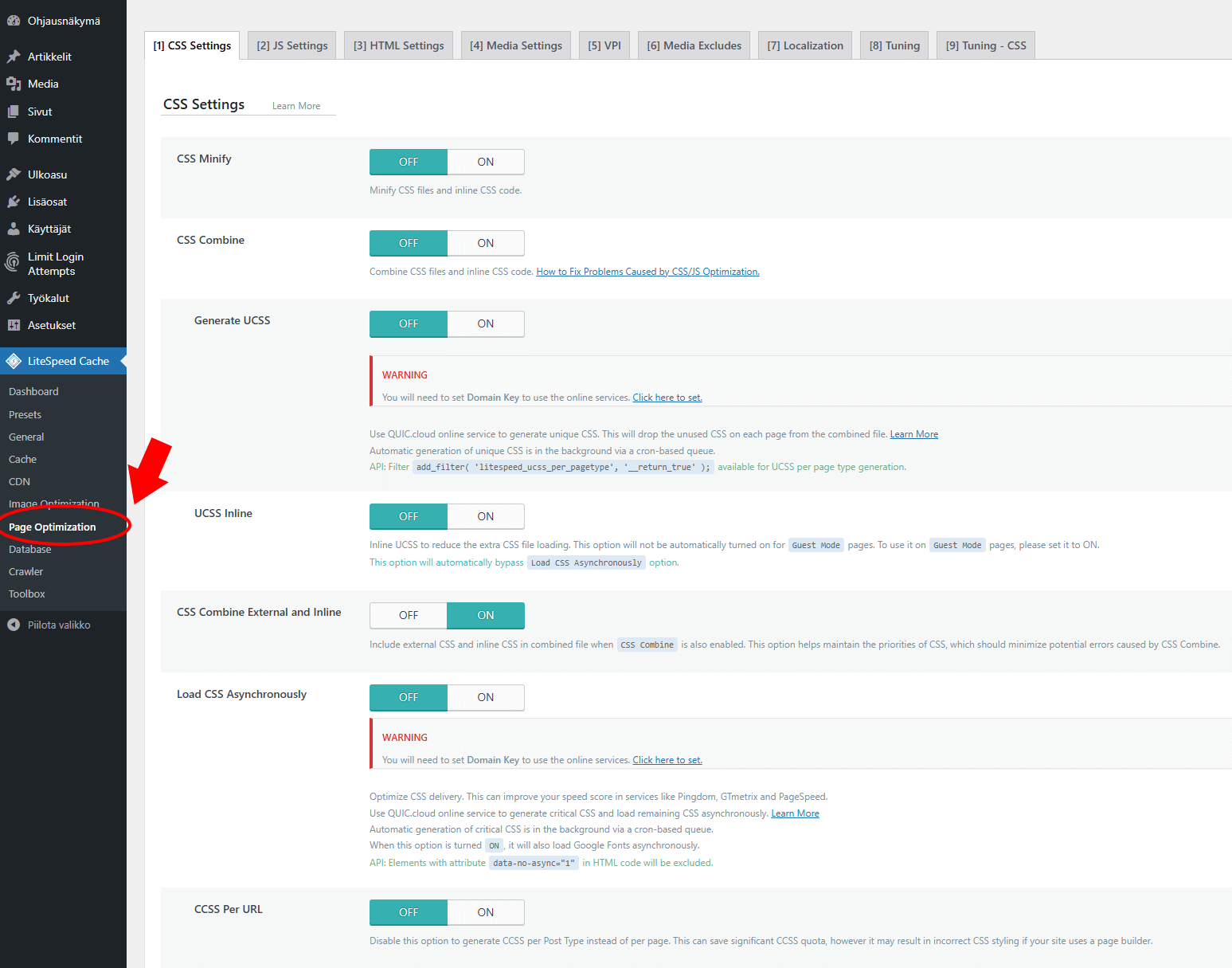Select the [1] CSS Settings tab
1232x968 pixels.
192,45
